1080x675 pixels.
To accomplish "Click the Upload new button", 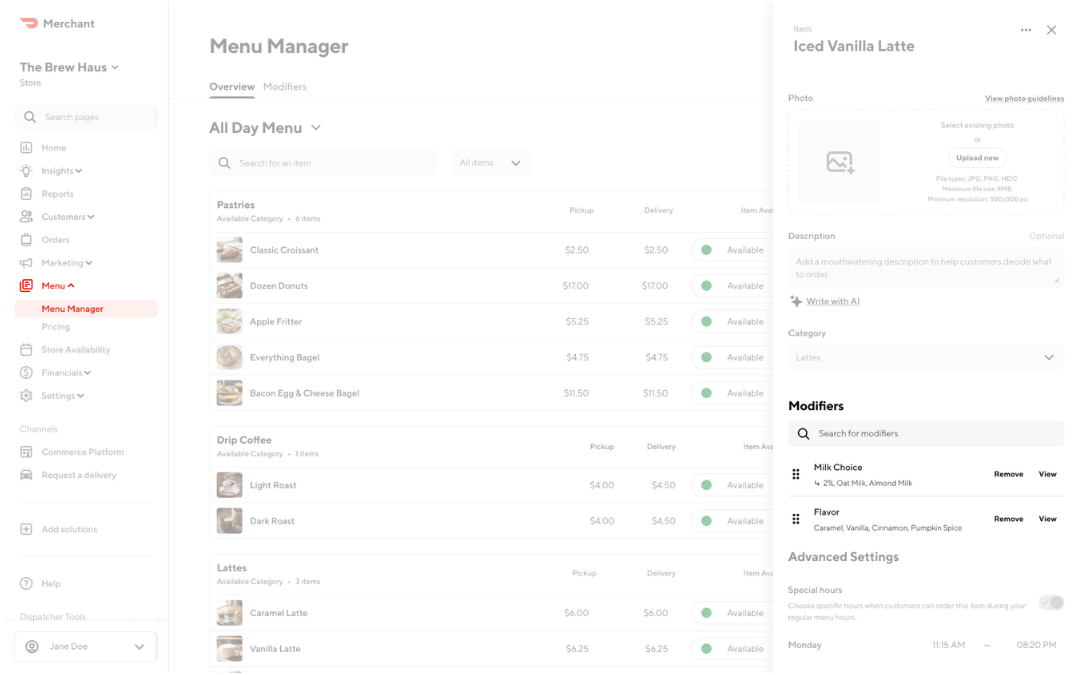I will 977,158.
